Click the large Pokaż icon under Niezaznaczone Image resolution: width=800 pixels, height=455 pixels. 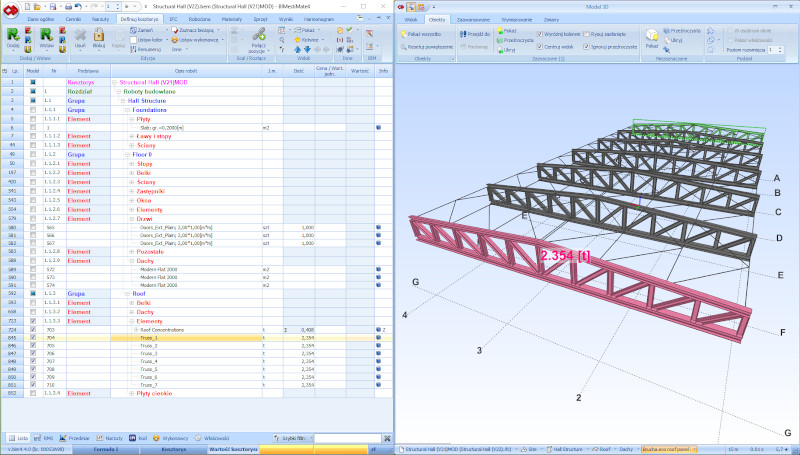pyautogui.click(x=652, y=36)
